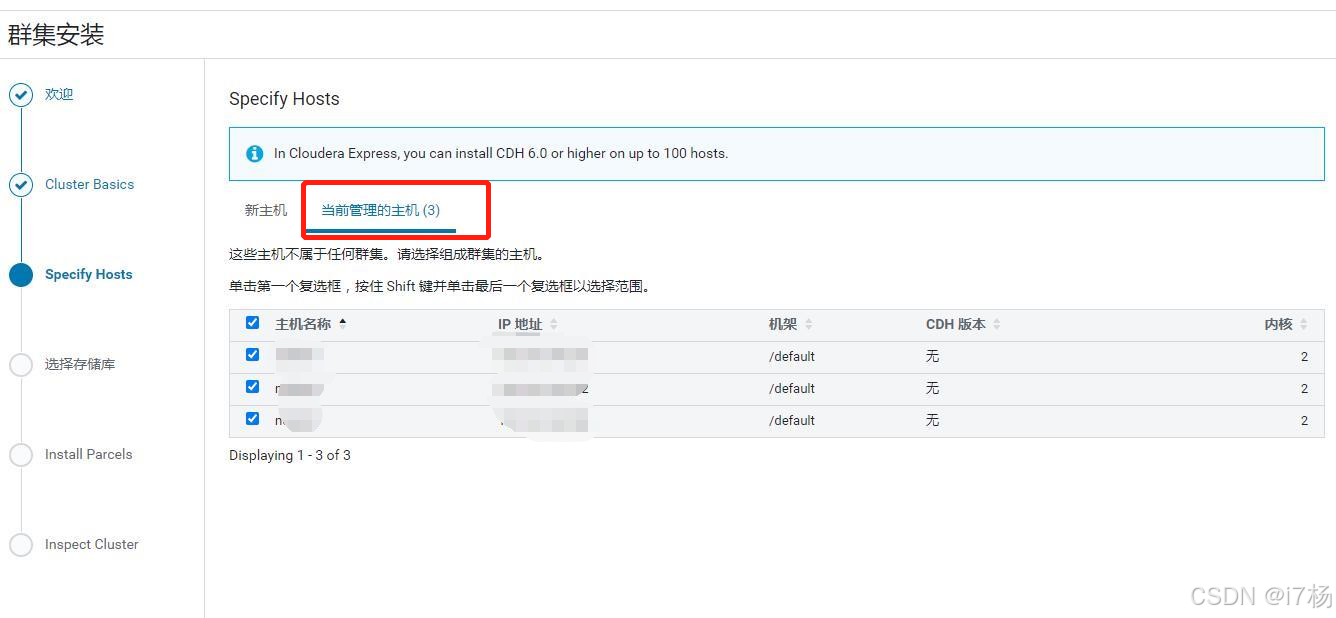Click the checkmark circle beside 欢迎 step
1336x618 pixels.
(22, 94)
